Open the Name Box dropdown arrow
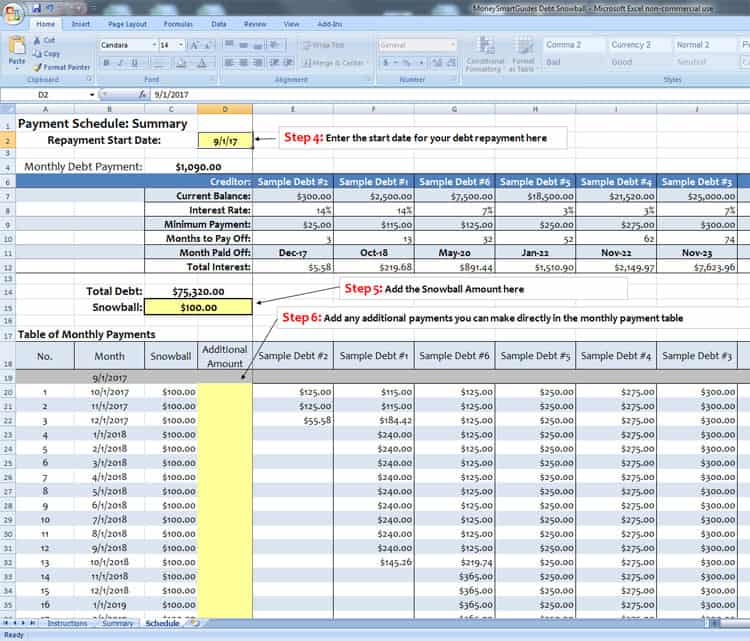750x641 pixels. click(x=92, y=95)
